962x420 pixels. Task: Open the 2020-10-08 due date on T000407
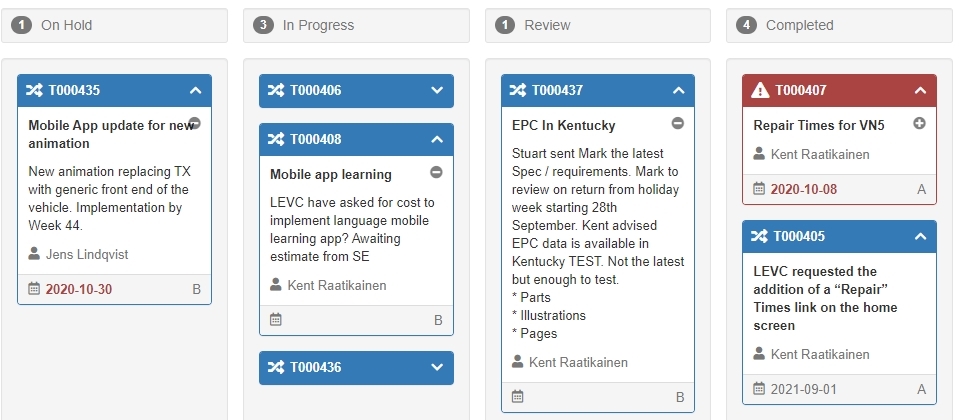tap(803, 189)
